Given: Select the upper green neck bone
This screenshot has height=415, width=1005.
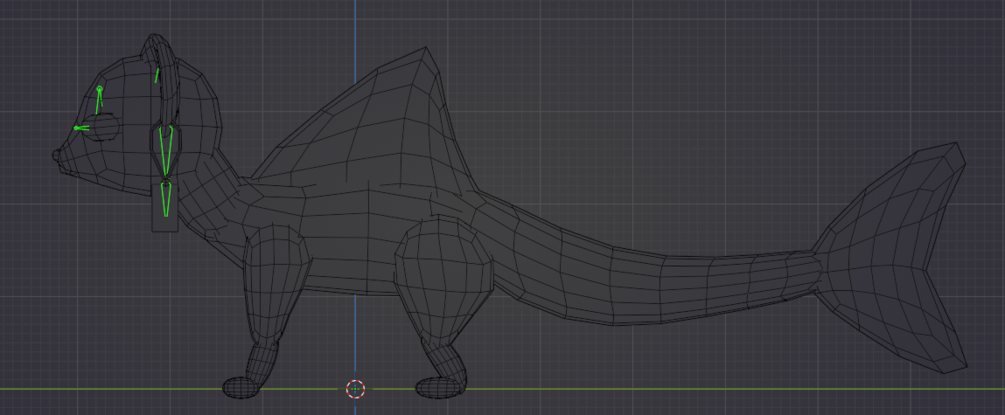Looking at the screenshot, I should pos(166,151).
